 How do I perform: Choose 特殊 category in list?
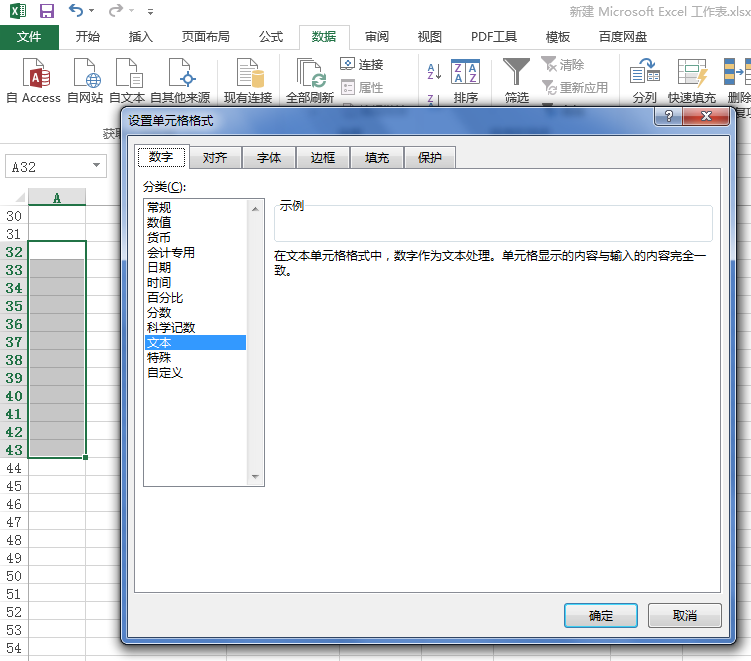195,358
